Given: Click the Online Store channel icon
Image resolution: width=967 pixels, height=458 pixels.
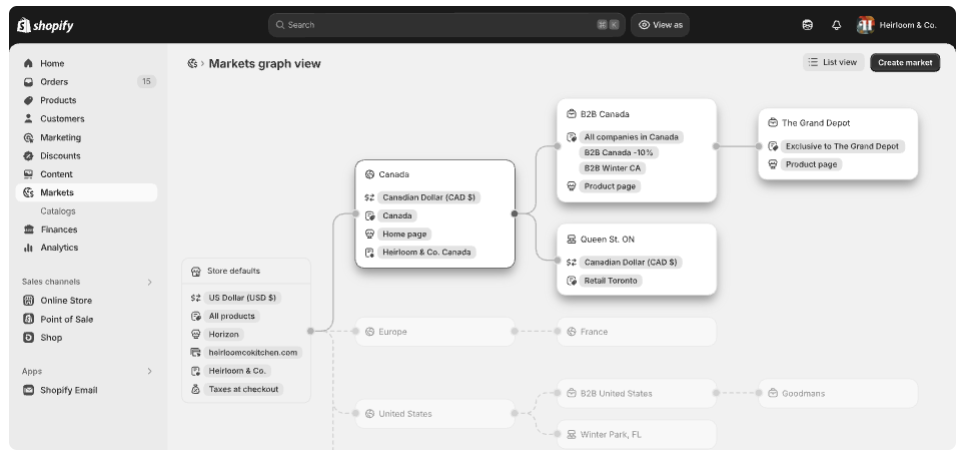Looking at the screenshot, I should pos(28,301).
